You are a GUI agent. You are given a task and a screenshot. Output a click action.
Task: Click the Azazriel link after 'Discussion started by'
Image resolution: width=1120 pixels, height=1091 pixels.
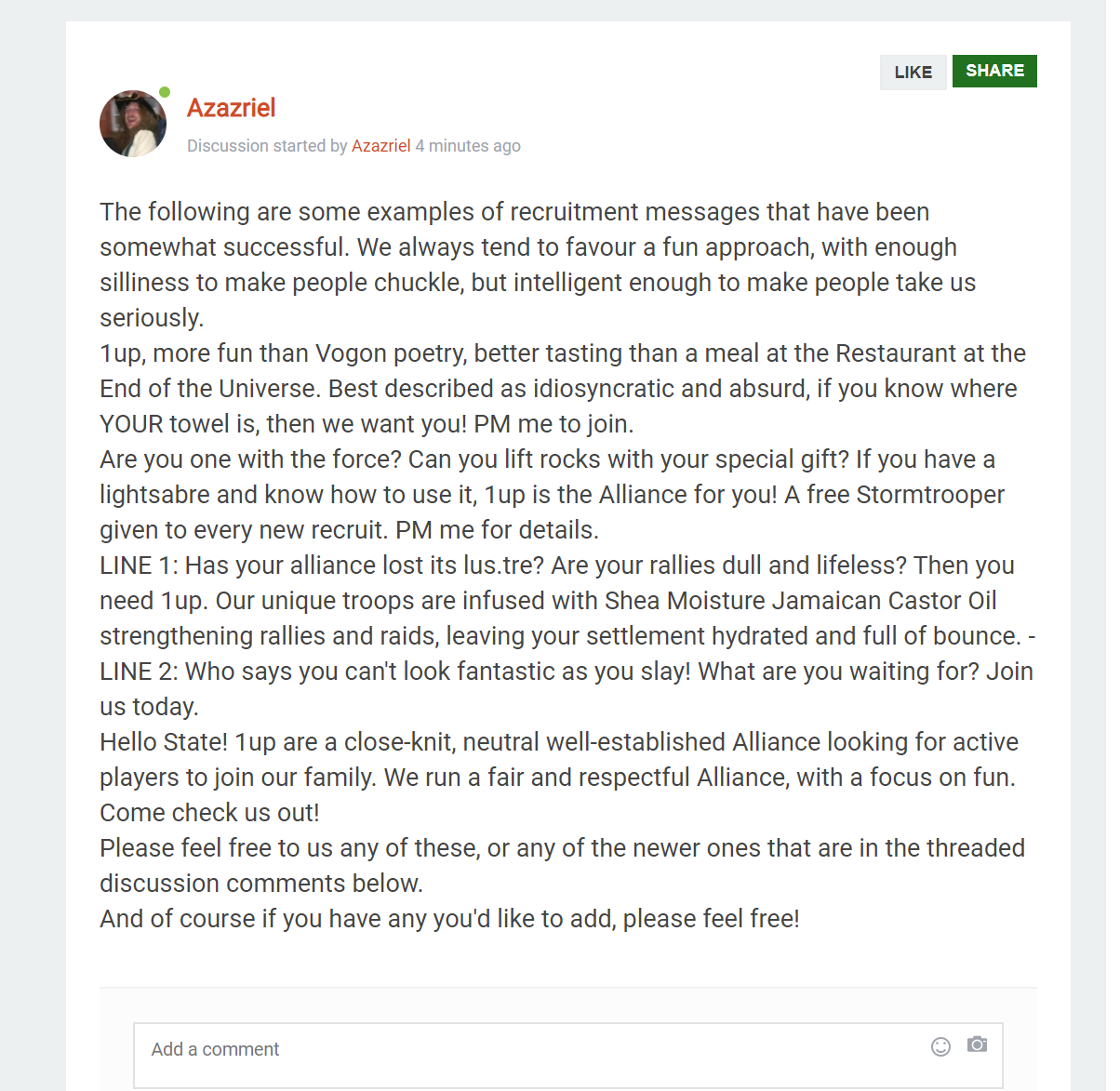pos(380,146)
